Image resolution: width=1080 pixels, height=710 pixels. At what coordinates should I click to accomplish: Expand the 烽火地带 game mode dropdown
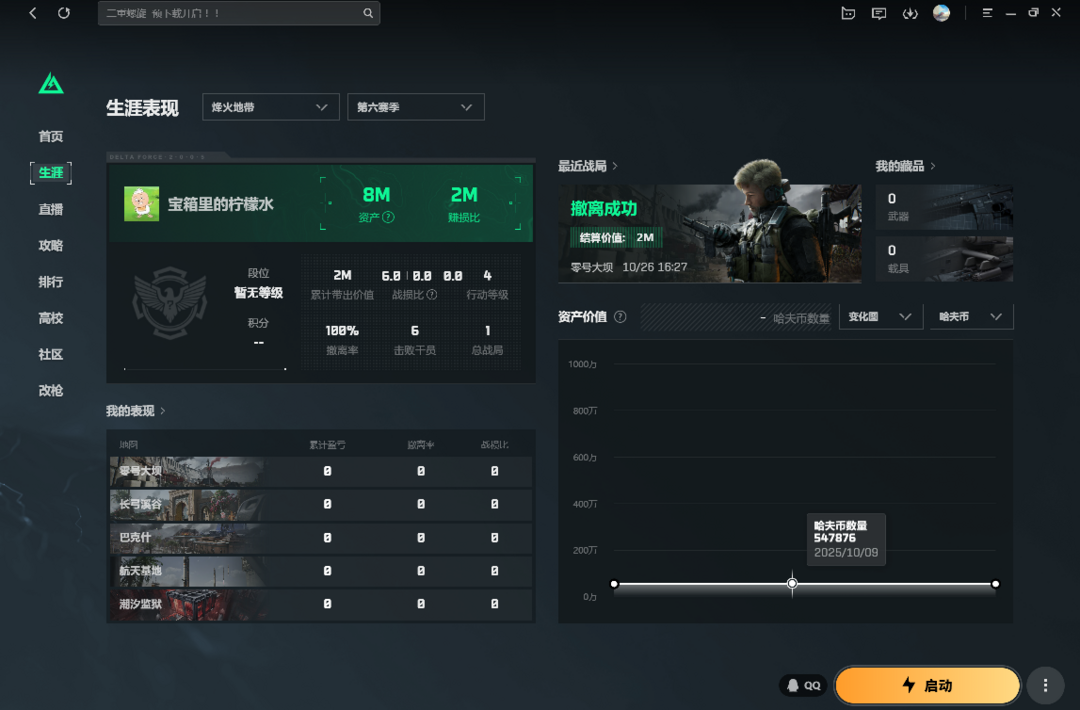click(x=270, y=107)
